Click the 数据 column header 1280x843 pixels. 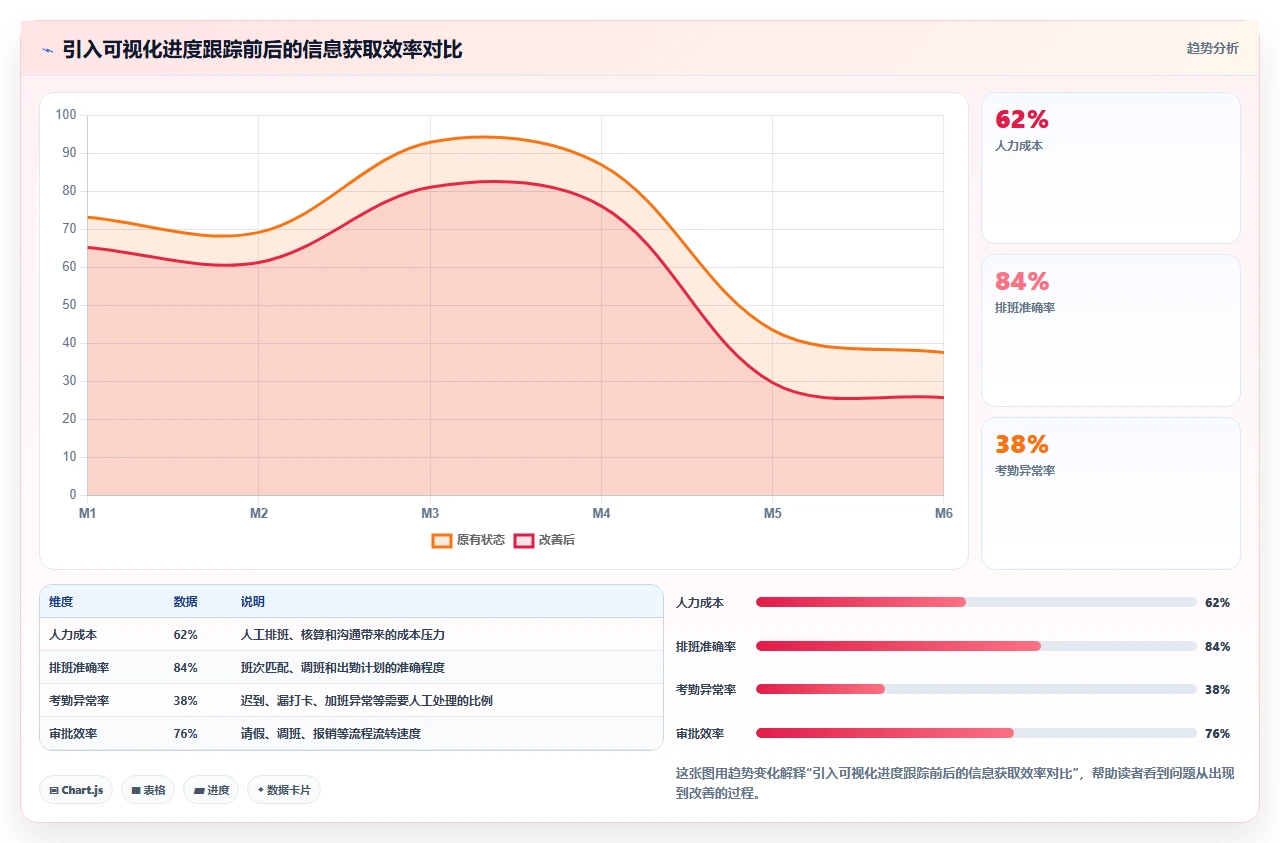185,602
